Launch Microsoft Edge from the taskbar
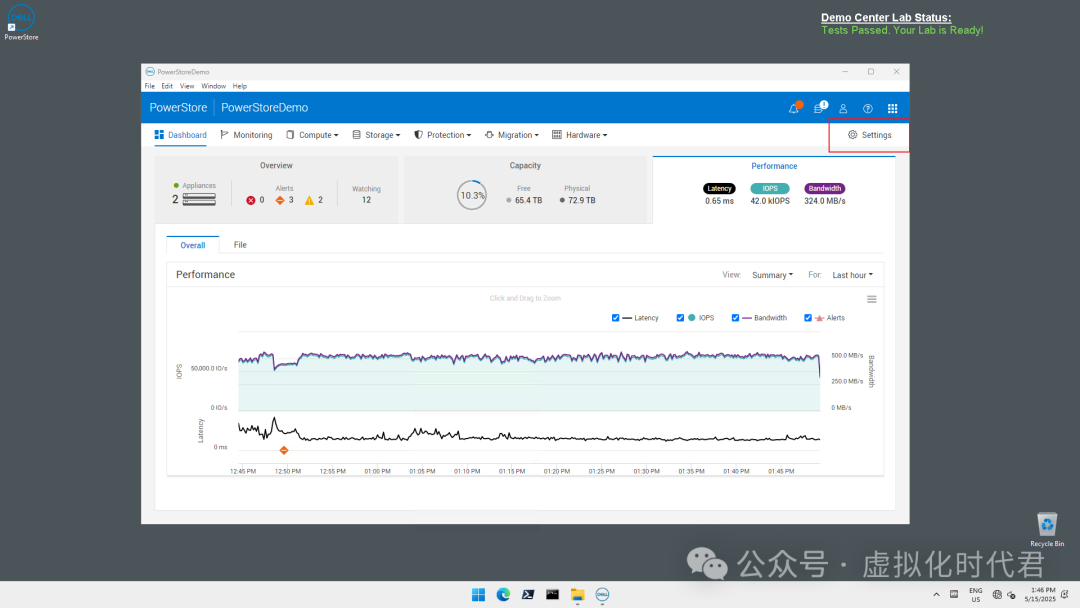1080x608 pixels. tap(503, 595)
